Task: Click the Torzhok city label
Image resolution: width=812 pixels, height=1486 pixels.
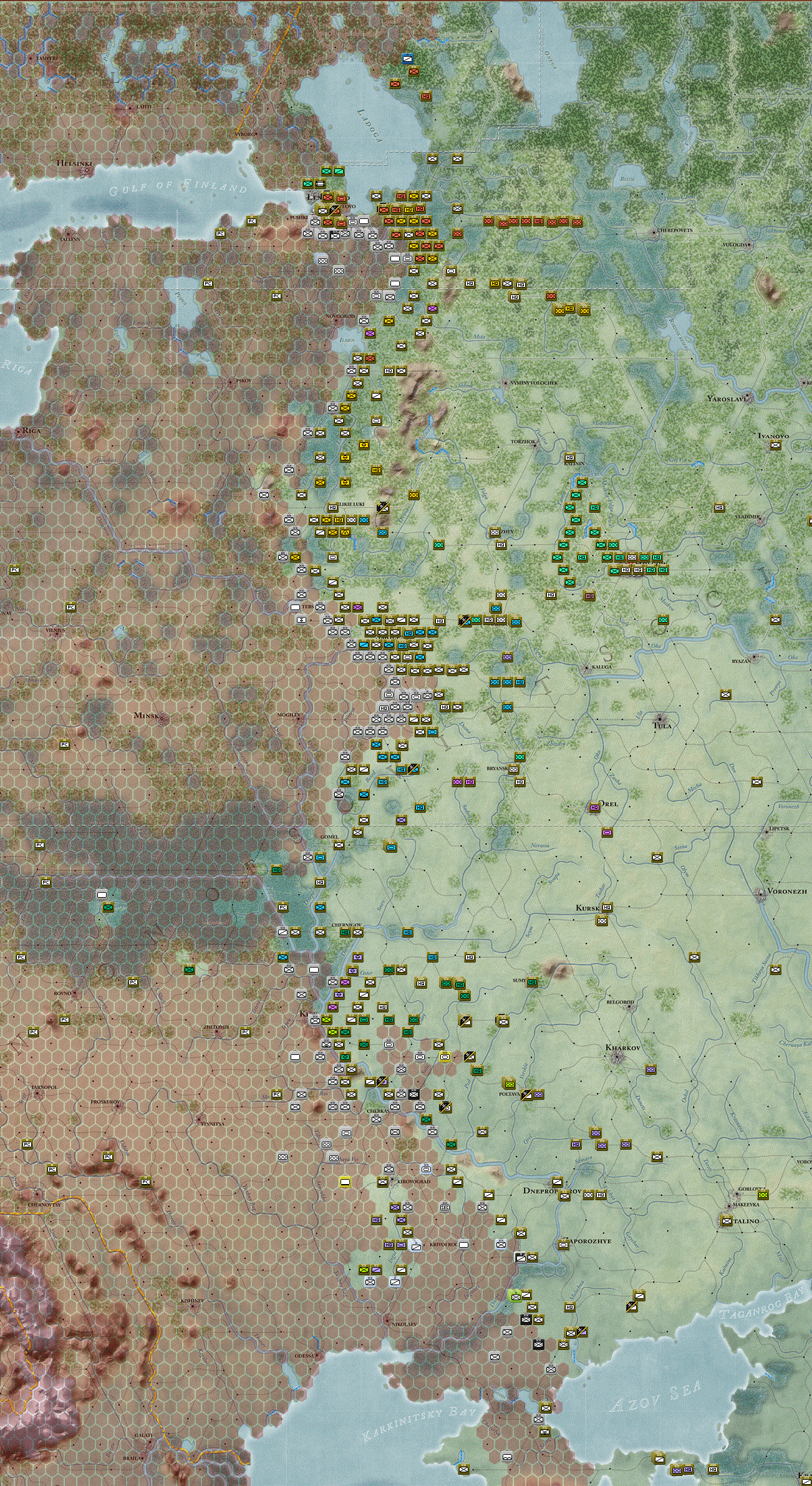Action: tap(523, 441)
